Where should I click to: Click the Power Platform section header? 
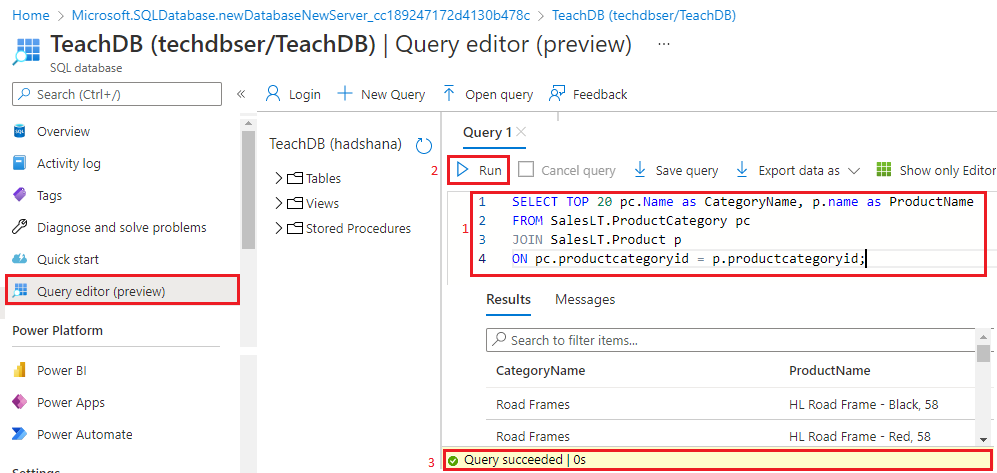point(57,331)
